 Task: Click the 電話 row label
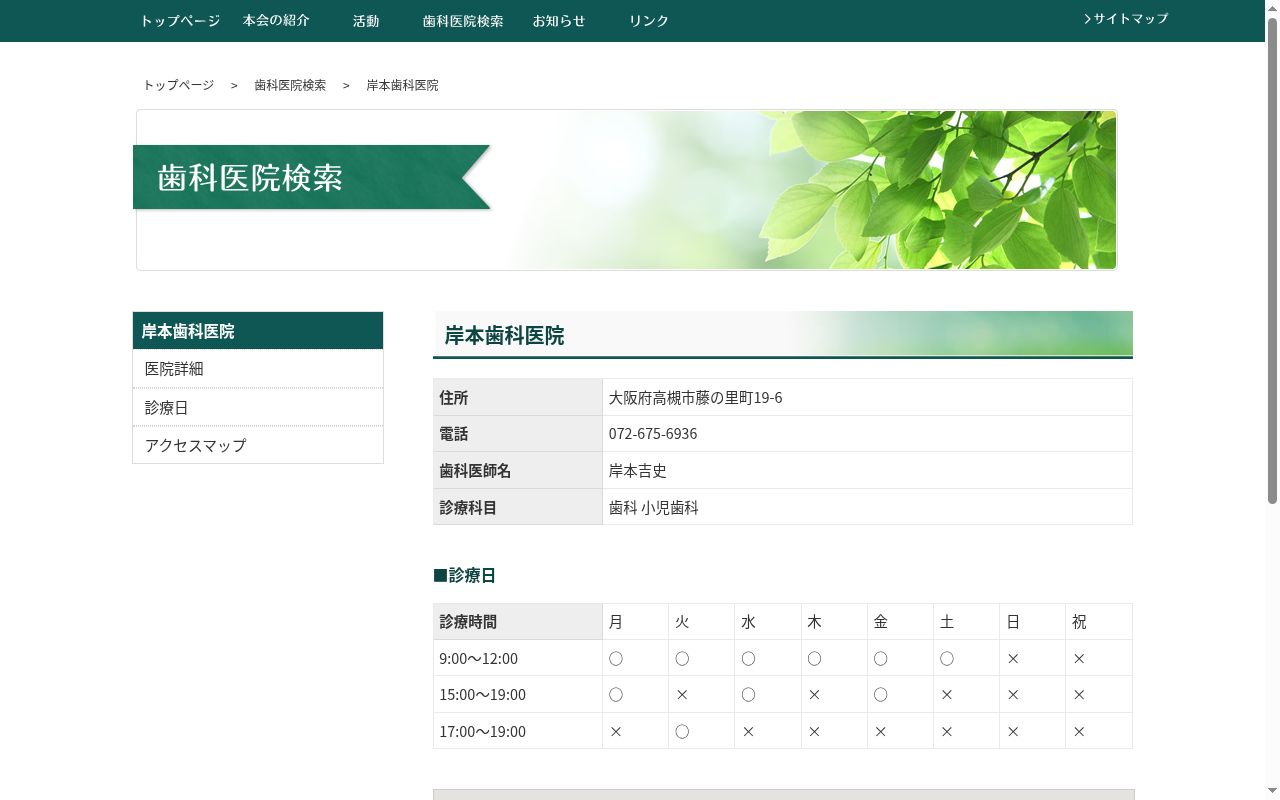click(x=518, y=434)
